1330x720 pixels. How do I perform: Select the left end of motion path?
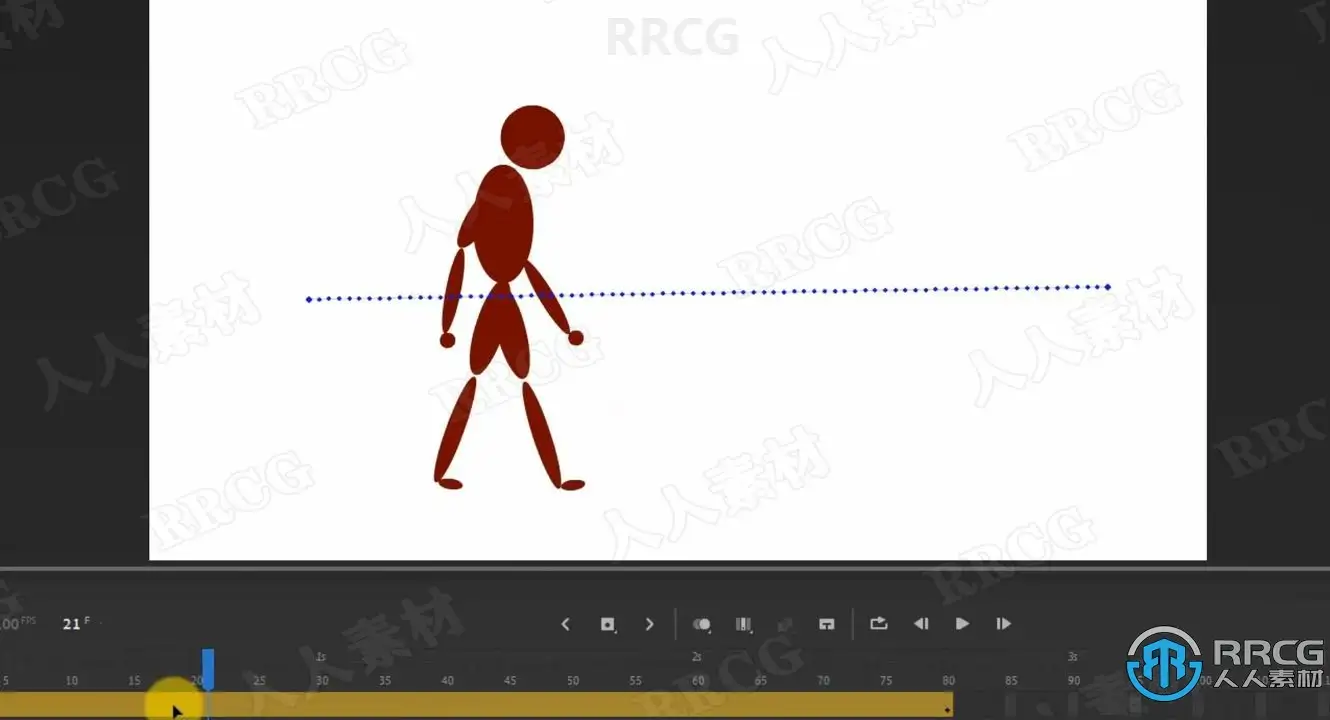tap(308, 299)
